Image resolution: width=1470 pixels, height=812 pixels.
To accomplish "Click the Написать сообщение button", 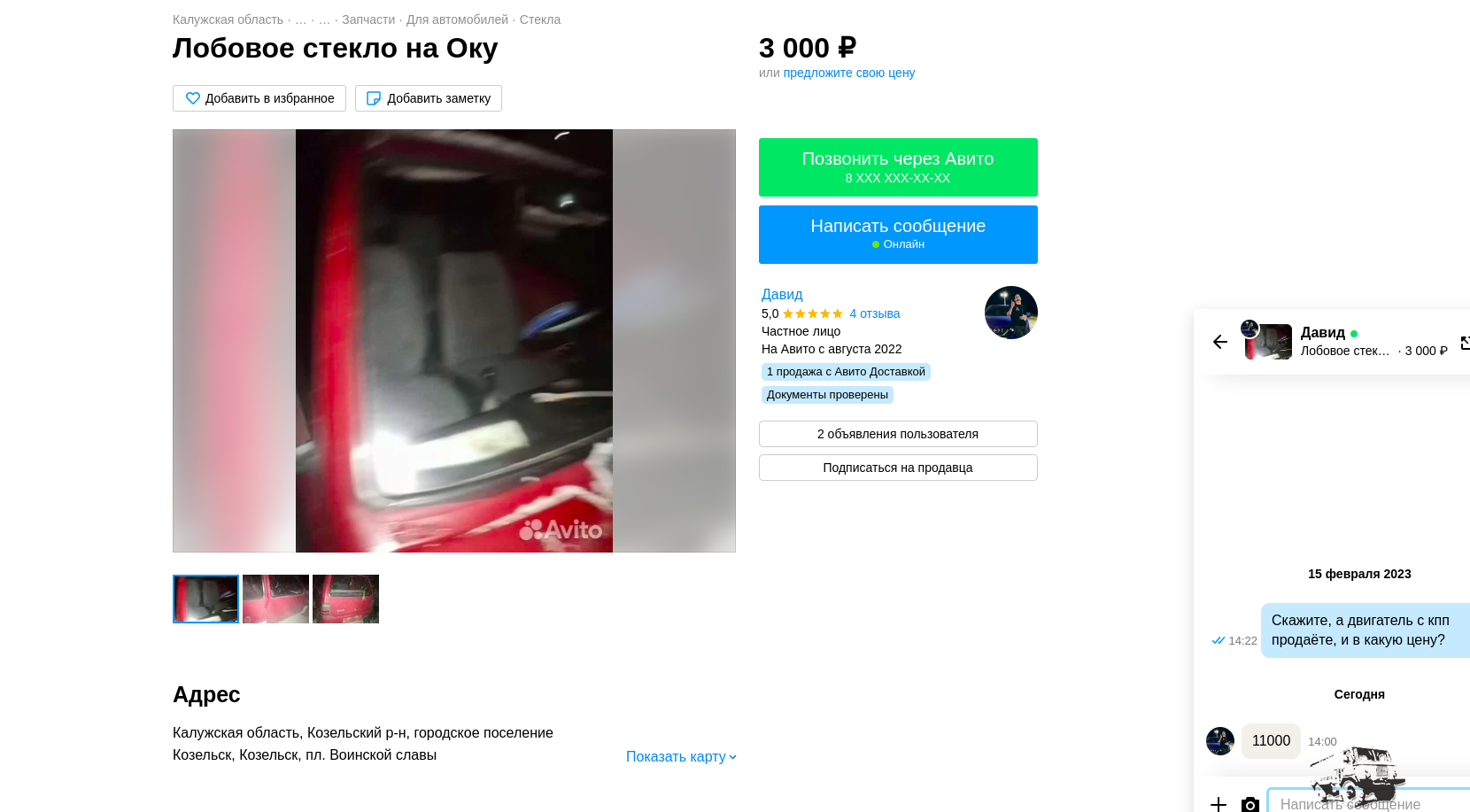I will pyautogui.click(x=898, y=235).
